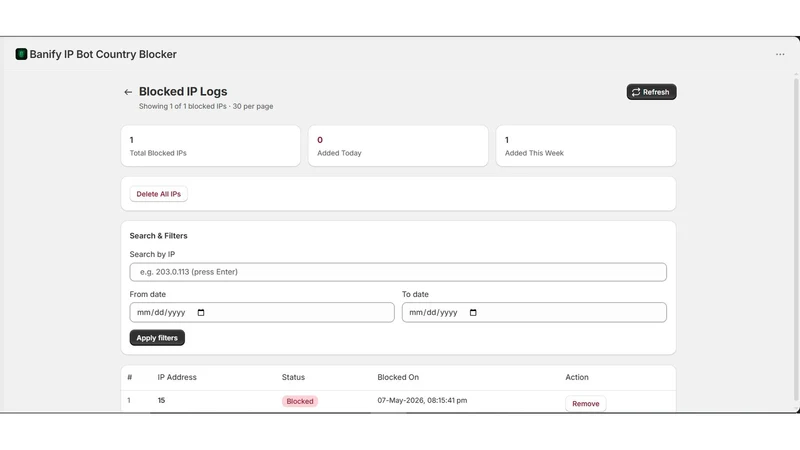This screenshot has width=800, height=450.
Task: Click the Banify app logo icon
Action: point(21,54)
